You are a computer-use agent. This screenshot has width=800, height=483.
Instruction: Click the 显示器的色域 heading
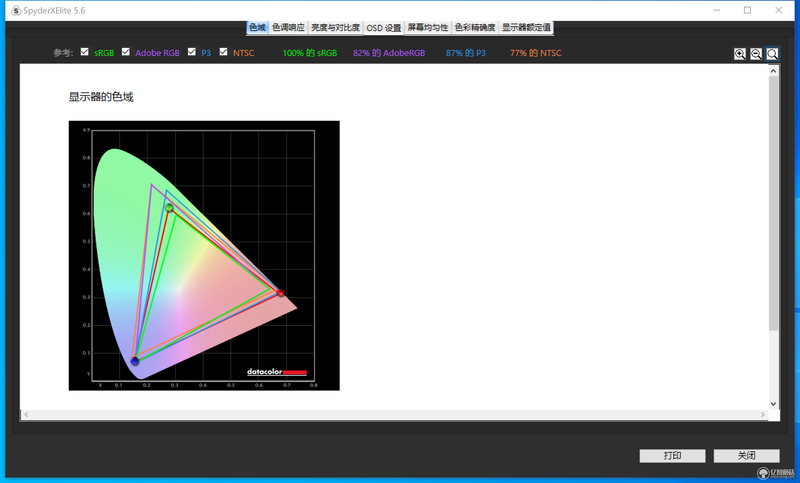pyautogui.click(x=101, y=97)
